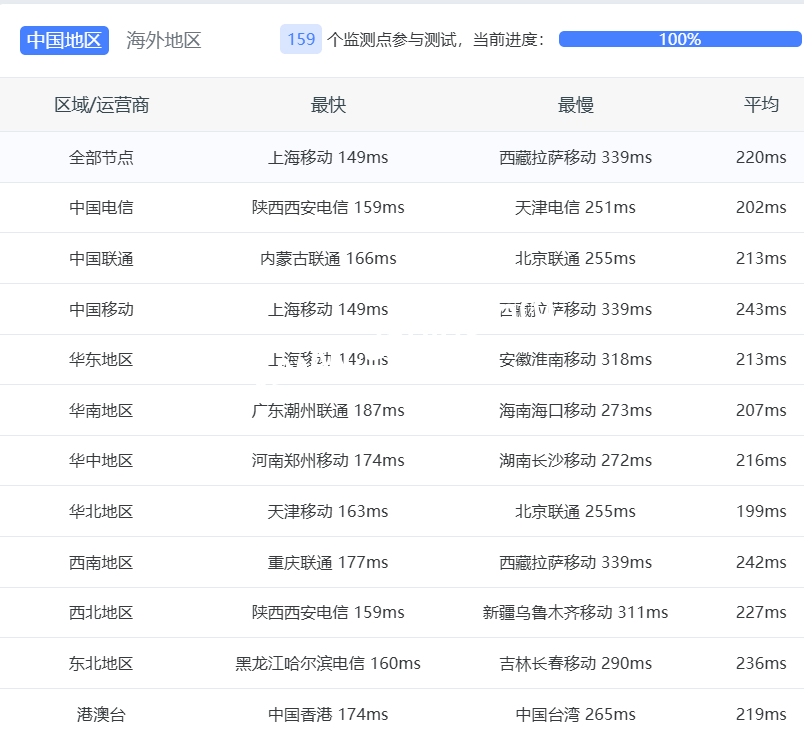Click the 西南地区 row label

coord(101,563)
